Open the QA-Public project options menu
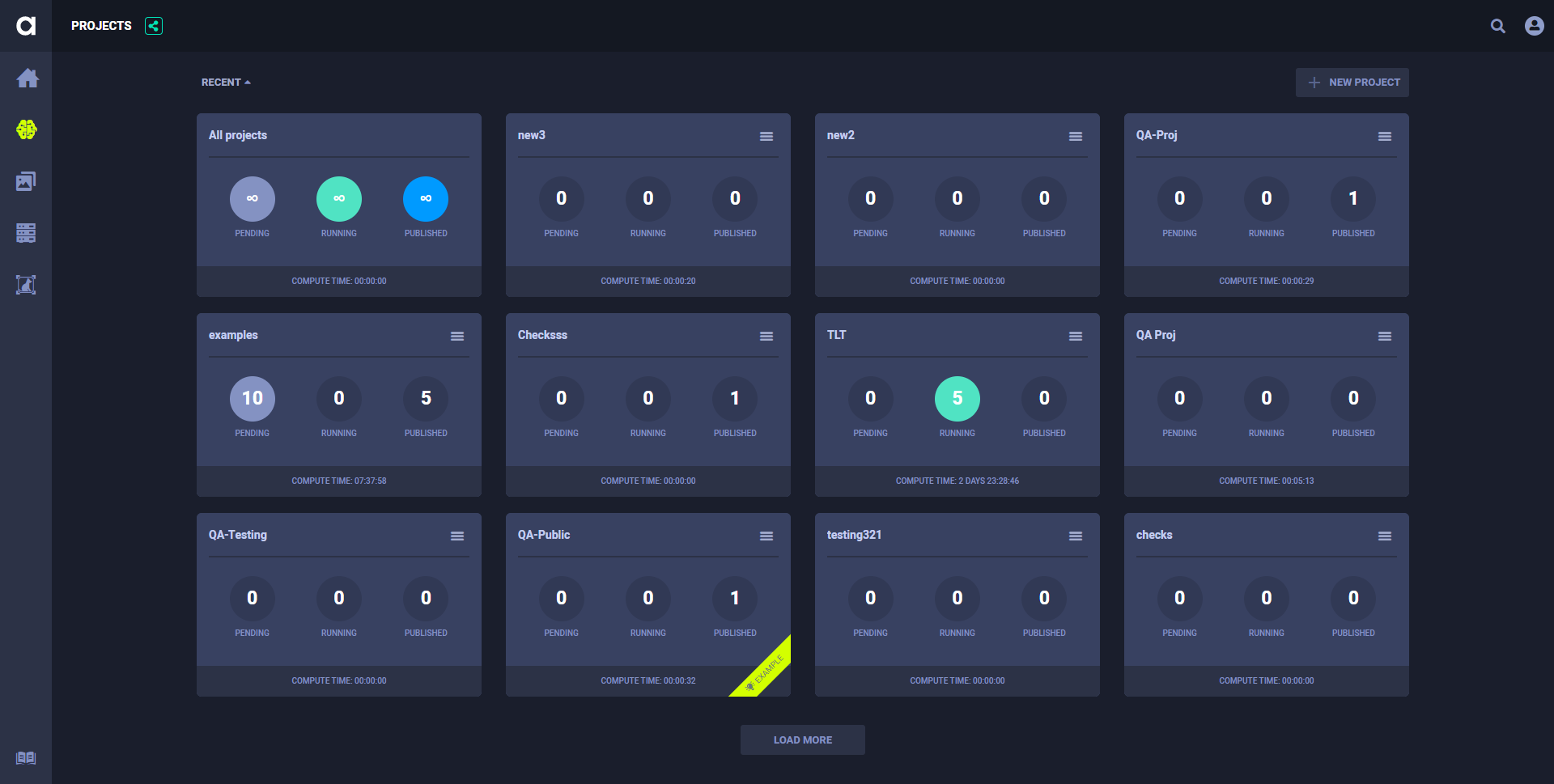The image size is (1554, 784). [x=766, y=536]
